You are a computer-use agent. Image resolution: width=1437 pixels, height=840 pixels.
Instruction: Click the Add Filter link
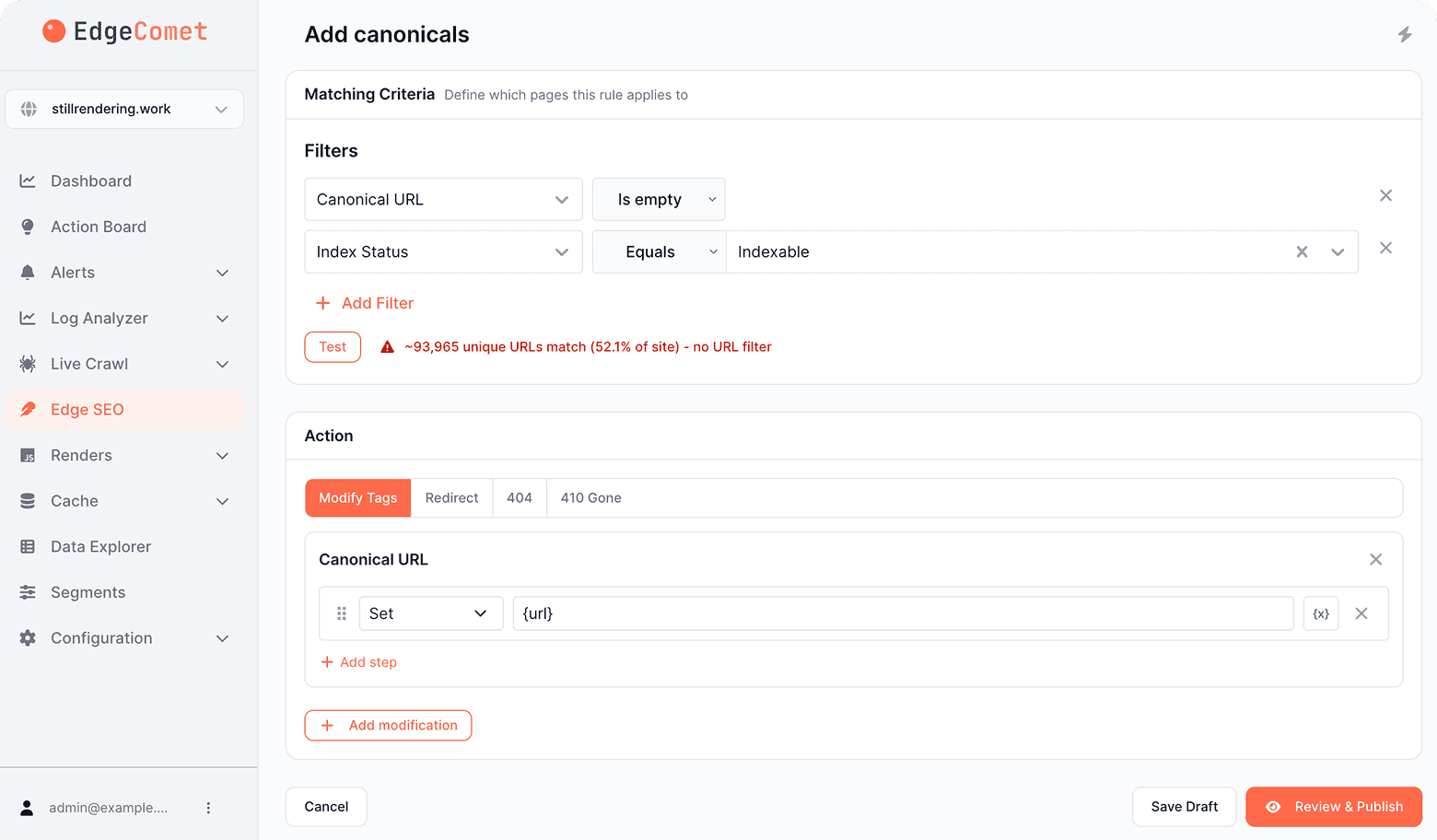(365, 303)
